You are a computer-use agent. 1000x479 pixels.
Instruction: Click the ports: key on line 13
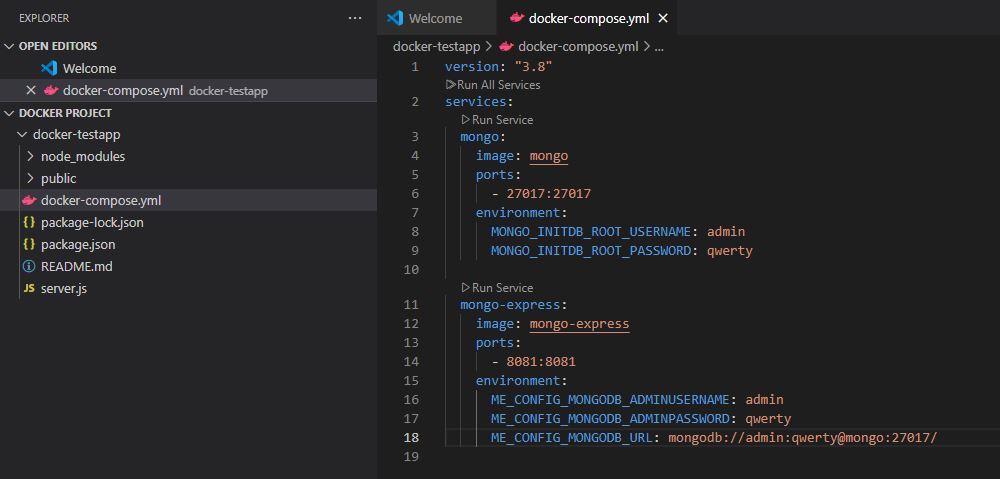[498, 343]
